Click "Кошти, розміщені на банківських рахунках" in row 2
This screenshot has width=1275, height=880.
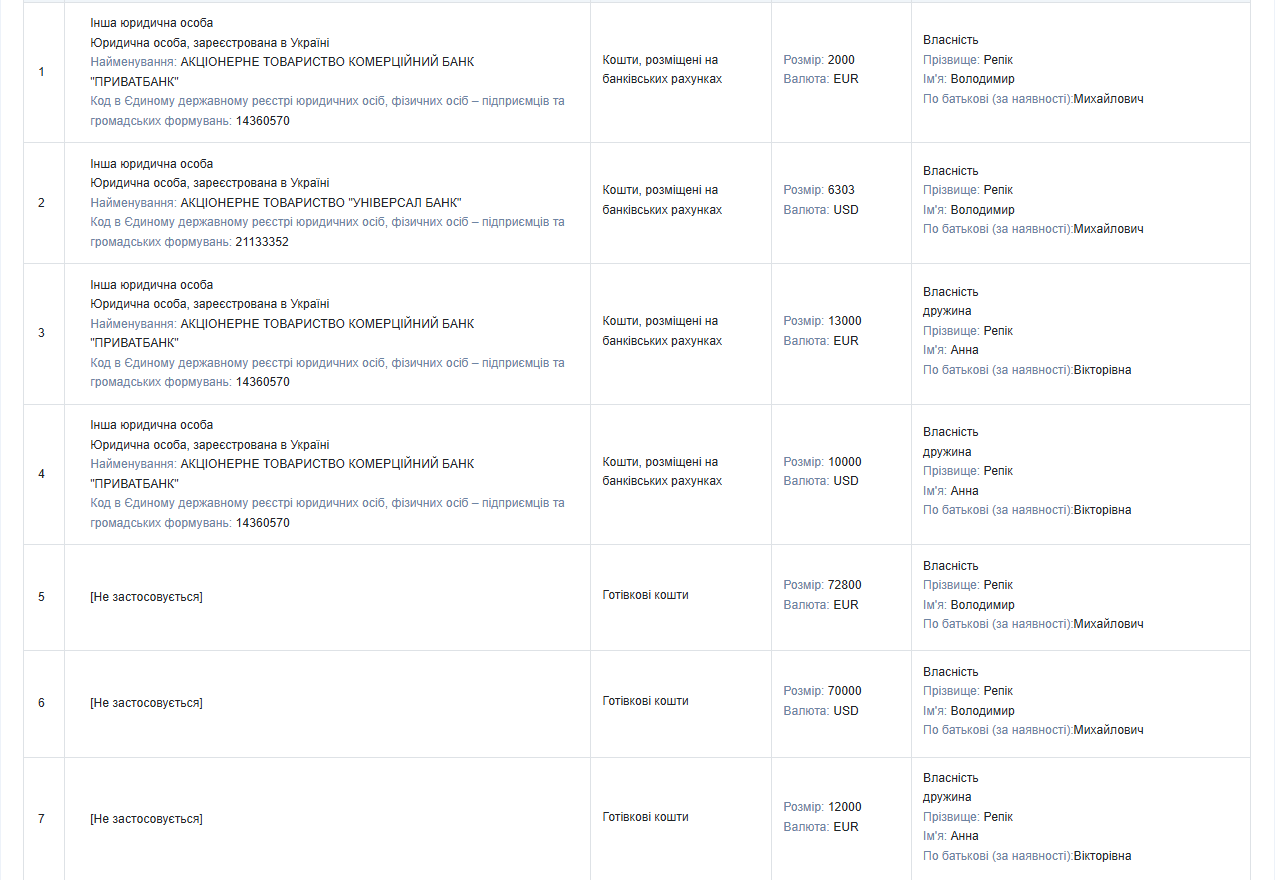point(661,200)
